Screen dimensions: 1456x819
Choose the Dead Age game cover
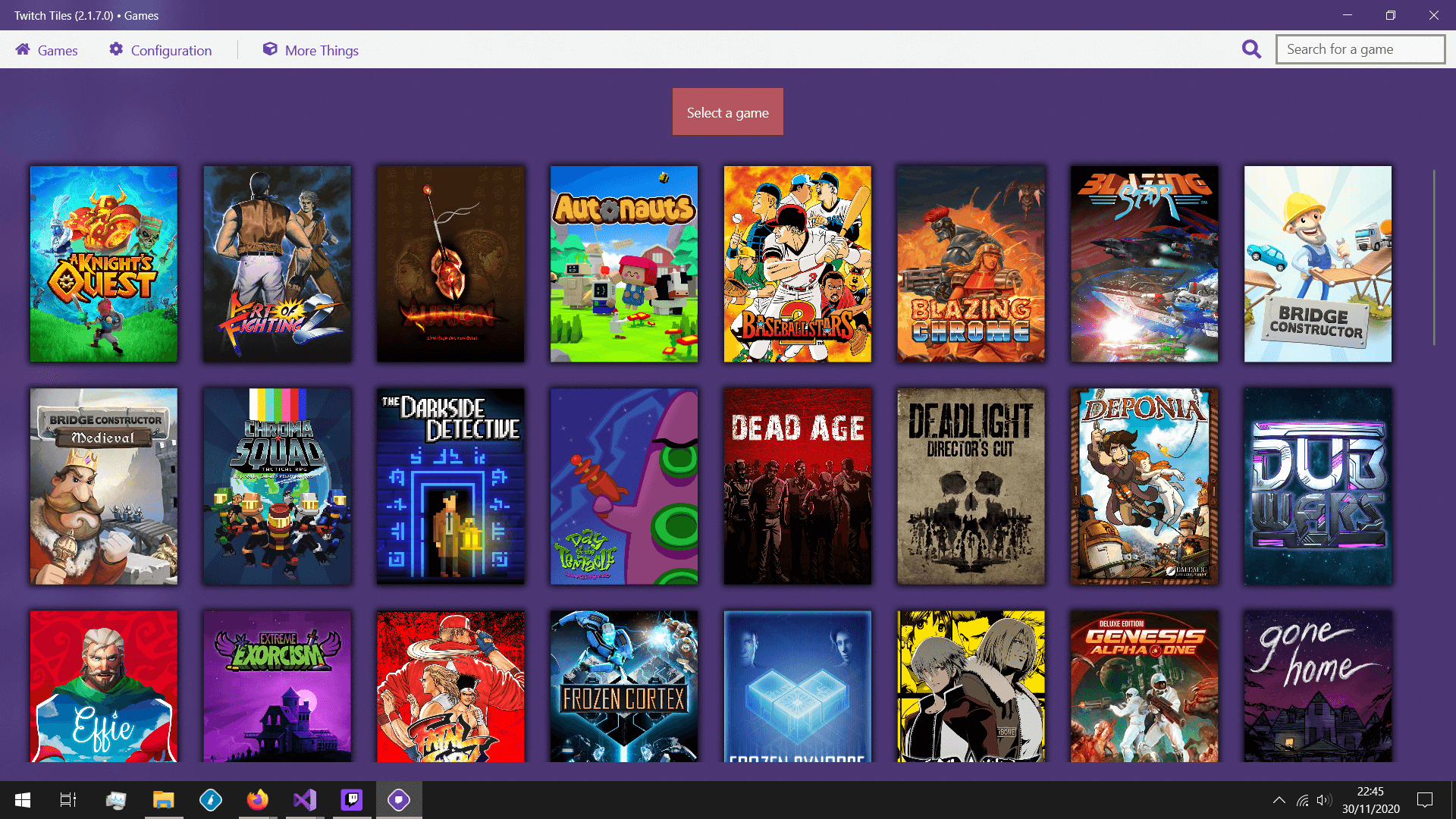coord(797,486)
